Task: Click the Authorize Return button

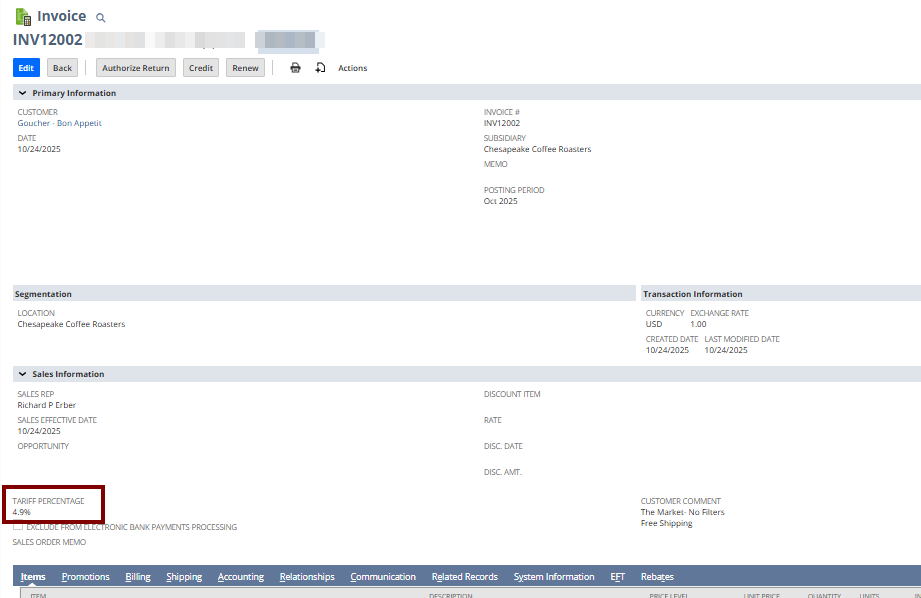Action: pyautogui.click(x=136, y=68)
